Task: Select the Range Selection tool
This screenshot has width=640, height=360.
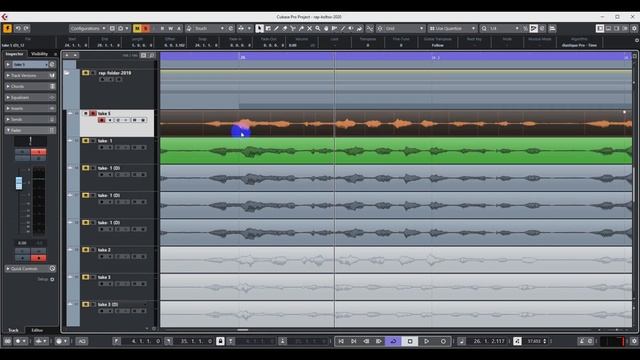Action: pos(268,28)
